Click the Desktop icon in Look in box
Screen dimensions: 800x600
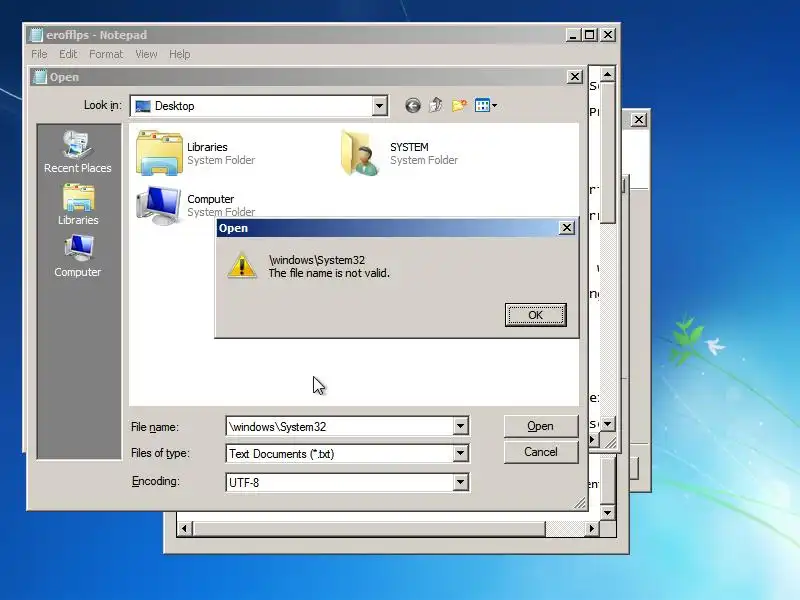[143, 106]
